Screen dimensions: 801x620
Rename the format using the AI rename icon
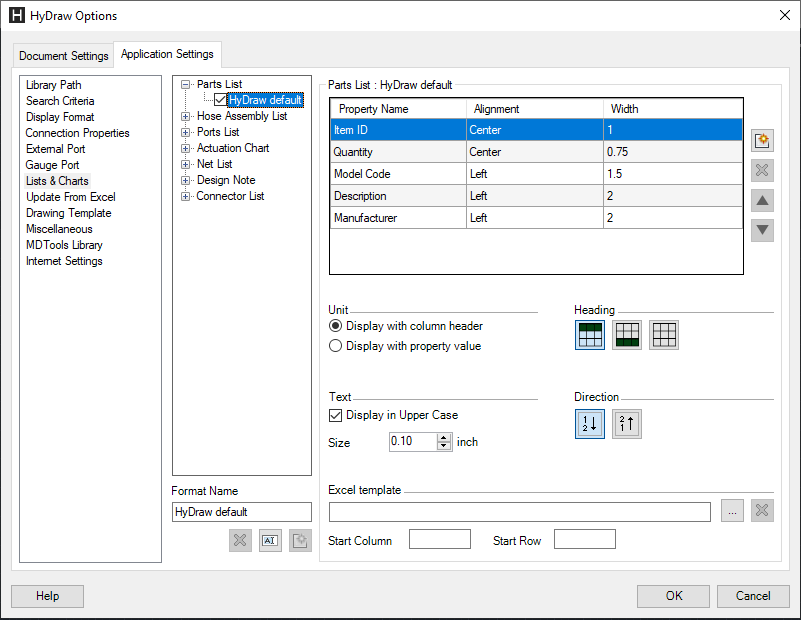pyautogui.click(x=269, y=540)
